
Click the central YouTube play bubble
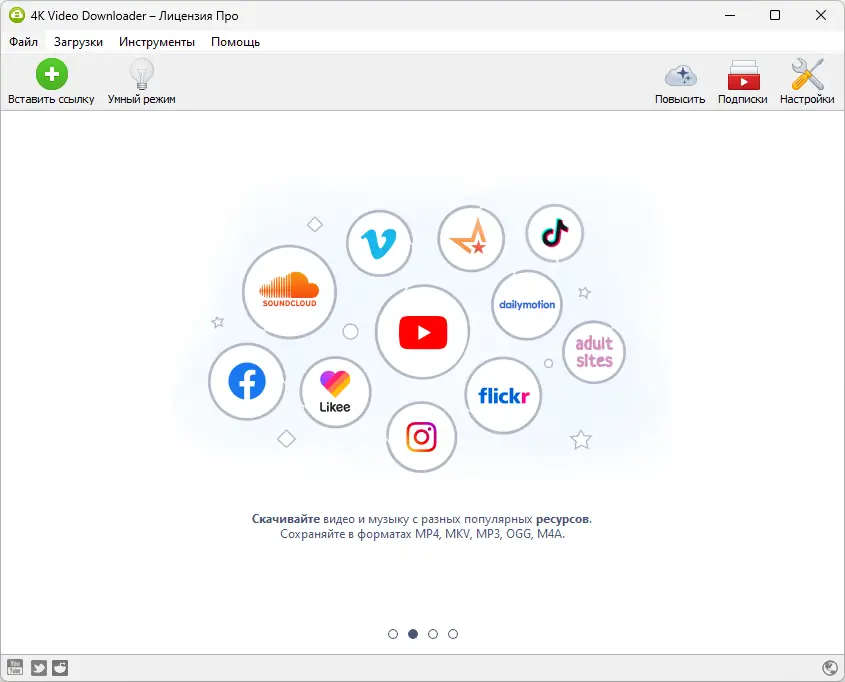click(x=422, y=333)
